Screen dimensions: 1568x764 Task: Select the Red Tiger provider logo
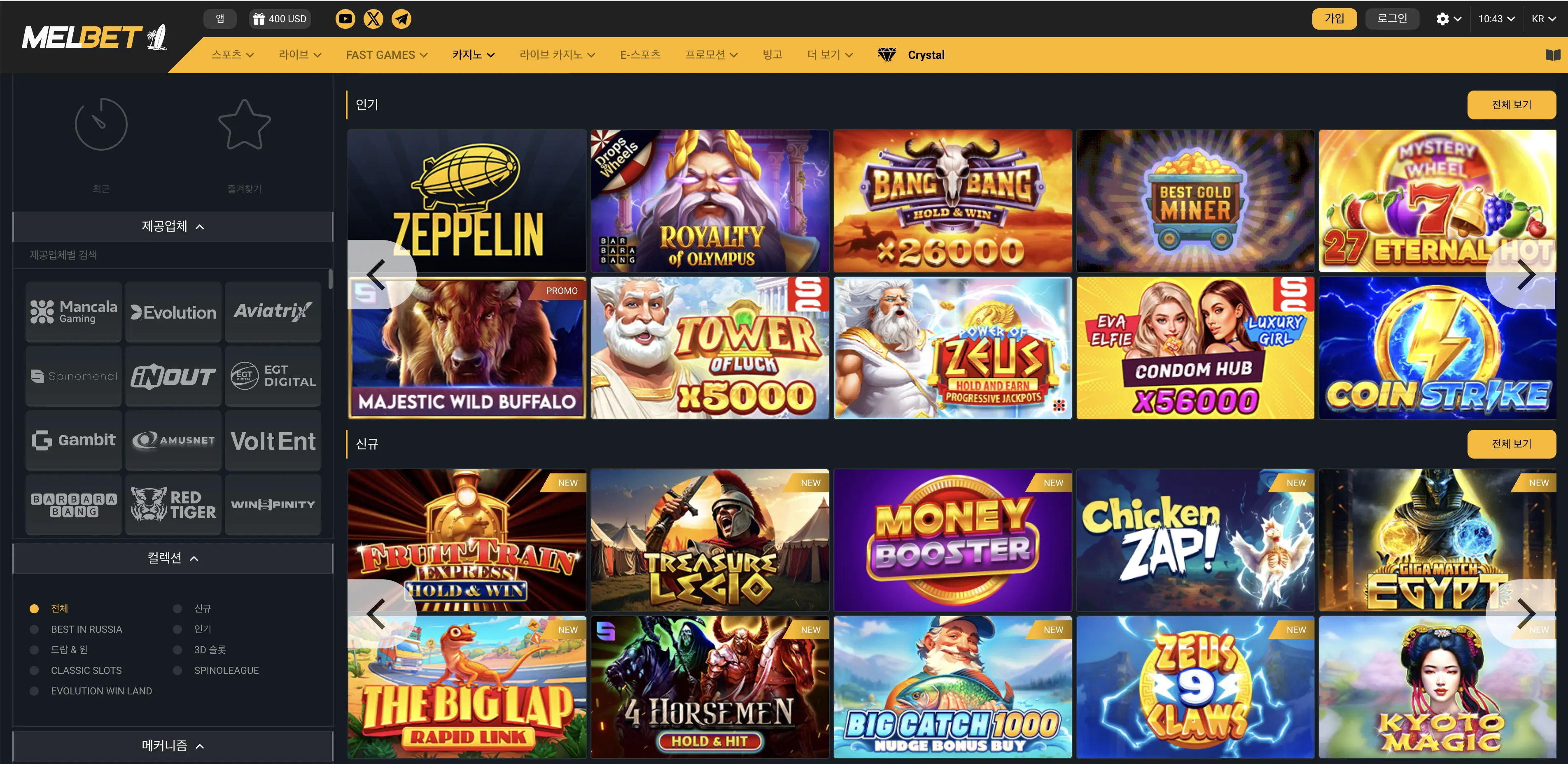tap(173, 504)
